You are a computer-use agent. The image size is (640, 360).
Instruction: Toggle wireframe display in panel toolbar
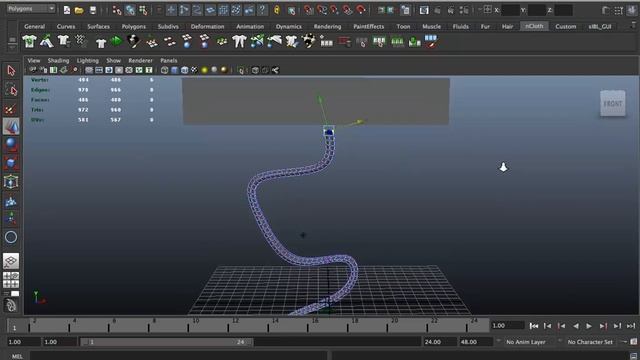click(x=164, y=70)
